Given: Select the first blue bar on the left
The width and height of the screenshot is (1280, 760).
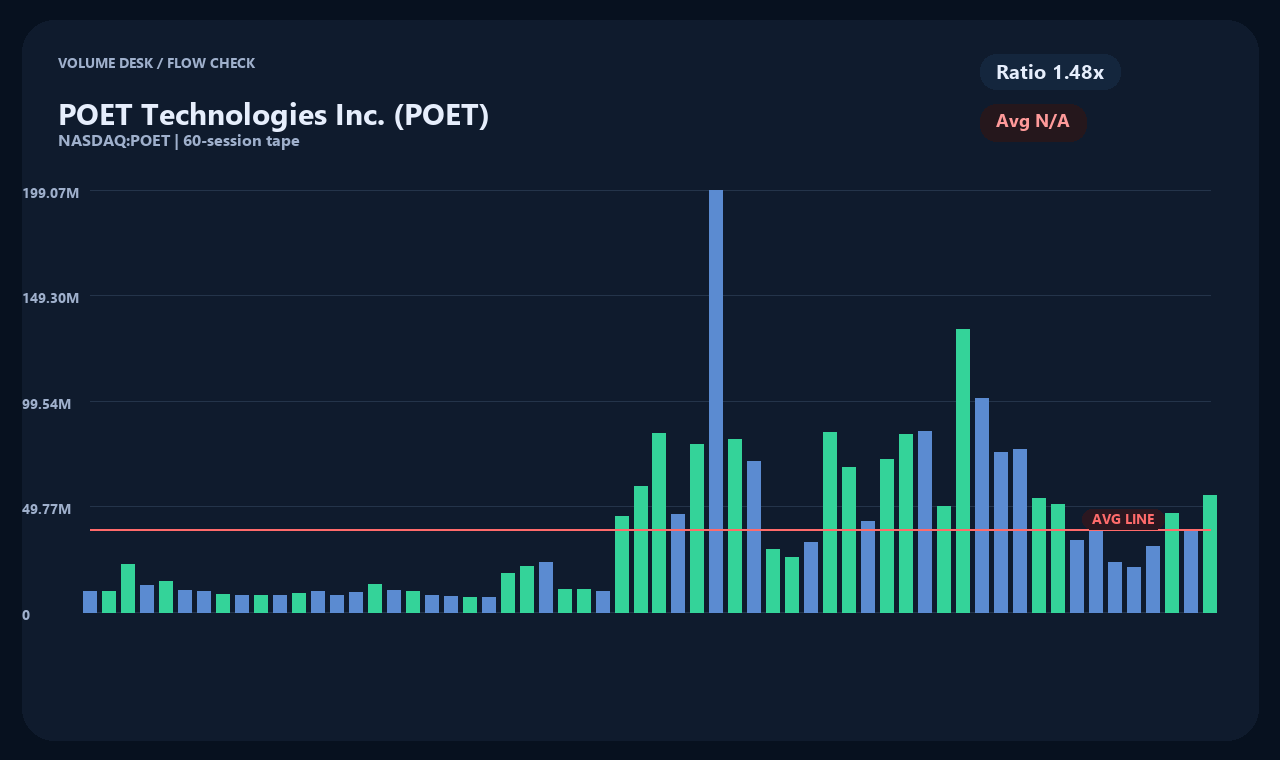Looking at the screenshot, I should [x=90, y=602].
